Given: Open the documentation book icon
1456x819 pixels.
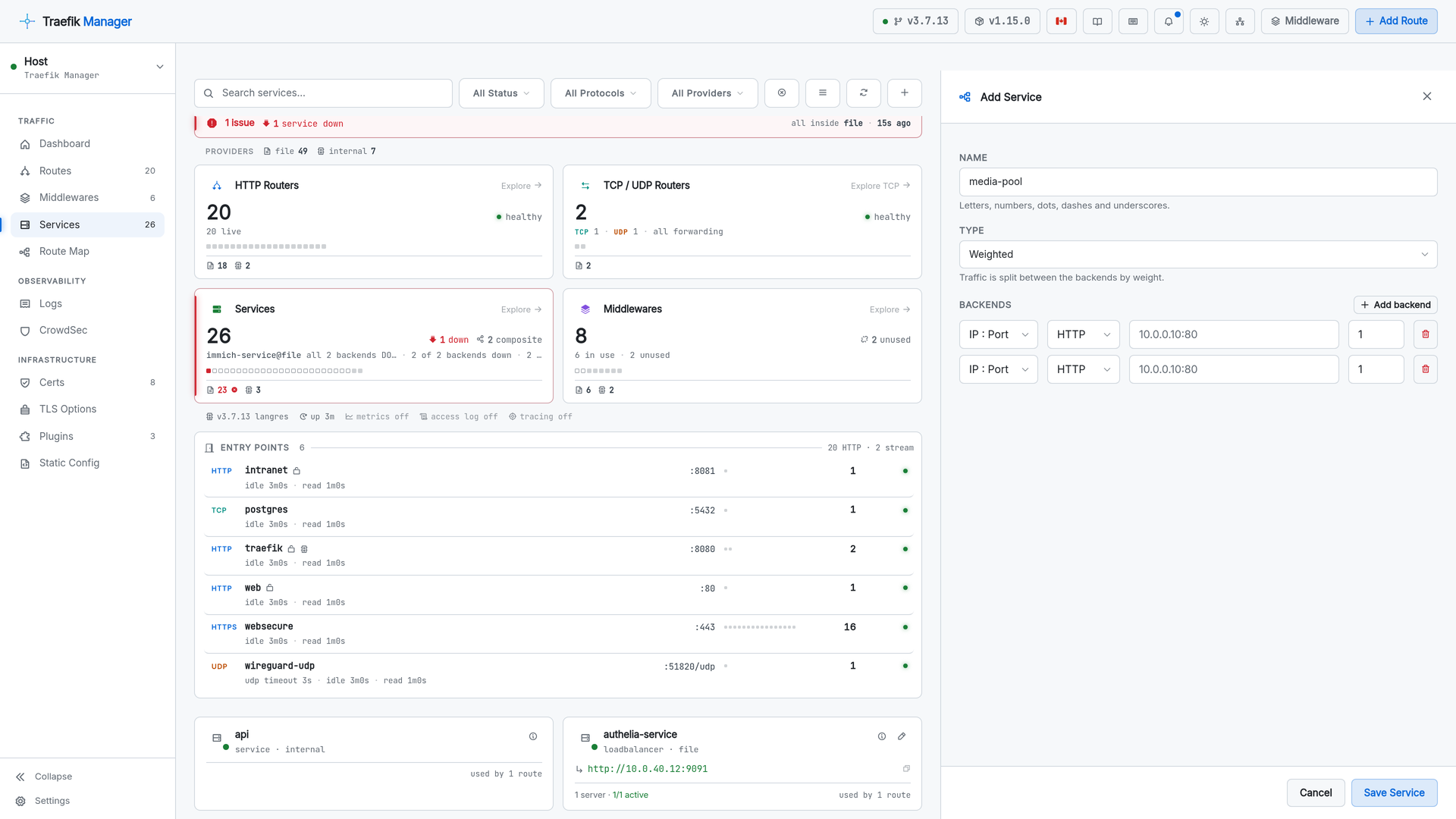Looking at the screenshot, I should pyautogui.click(x=1097, y=21).
